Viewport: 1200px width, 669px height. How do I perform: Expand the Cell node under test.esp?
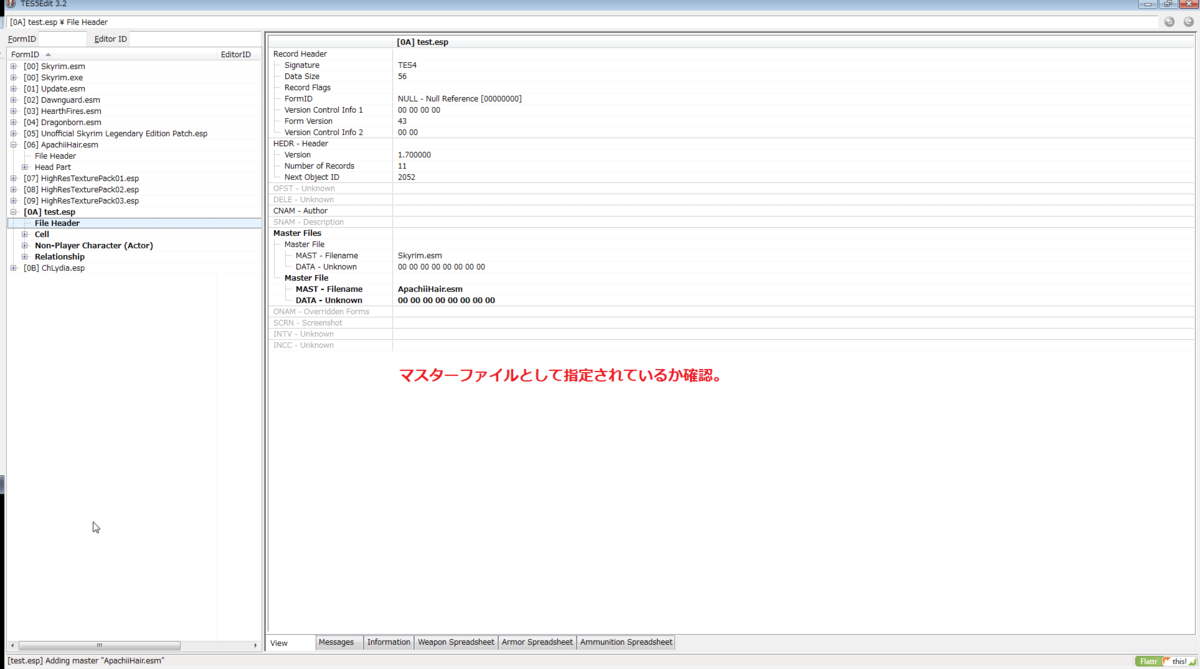click(24, 234)
